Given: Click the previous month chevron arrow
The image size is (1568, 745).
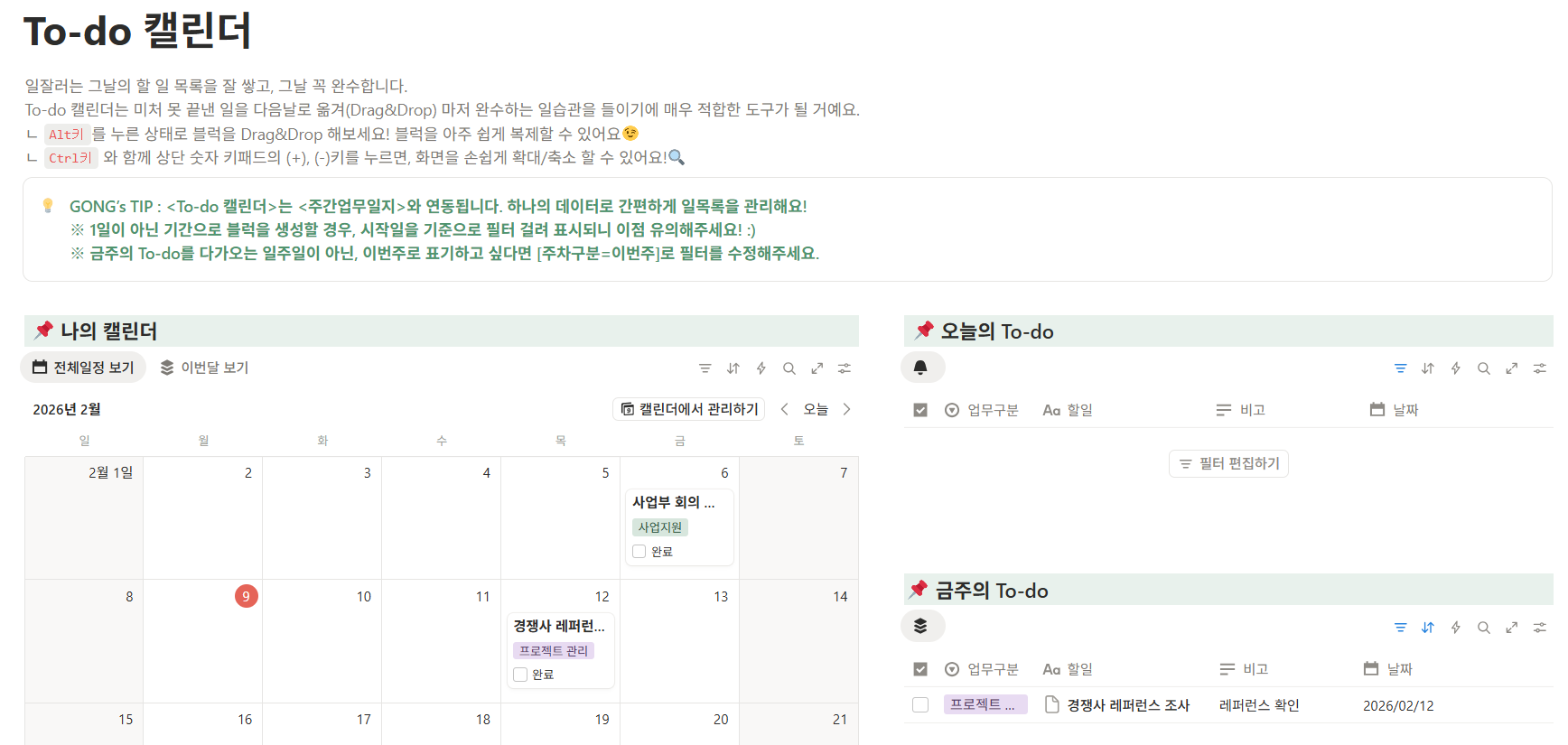Looking at the screenshot, I should [784, 408].
